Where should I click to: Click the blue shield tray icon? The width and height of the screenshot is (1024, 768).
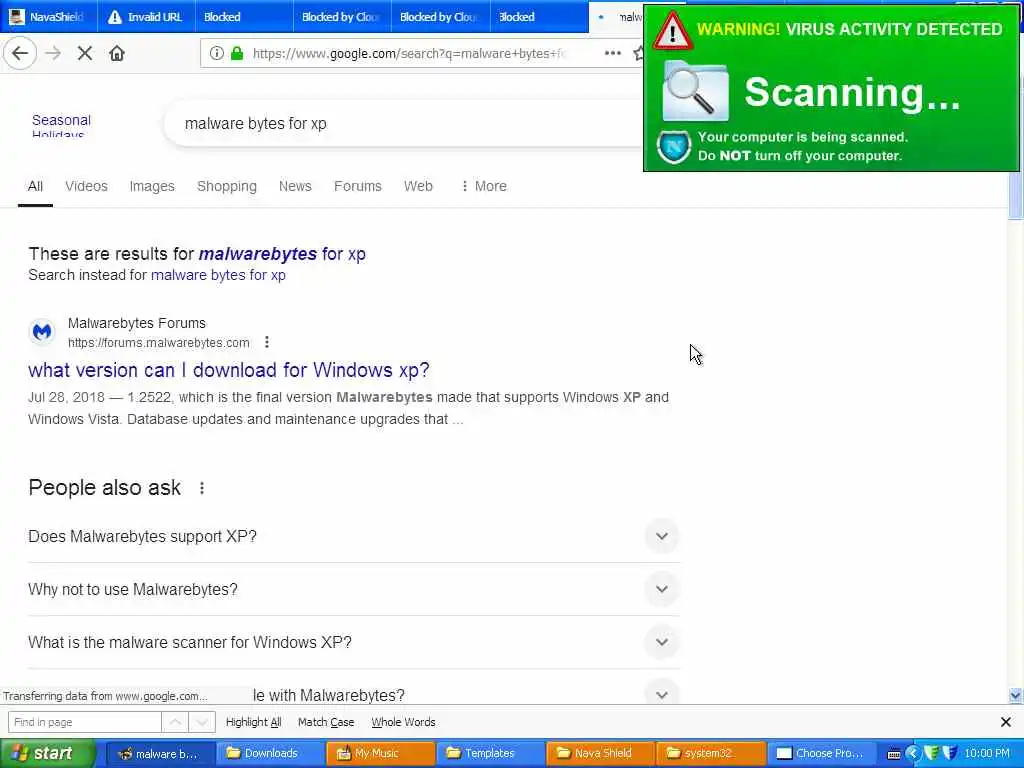[950, 753]
